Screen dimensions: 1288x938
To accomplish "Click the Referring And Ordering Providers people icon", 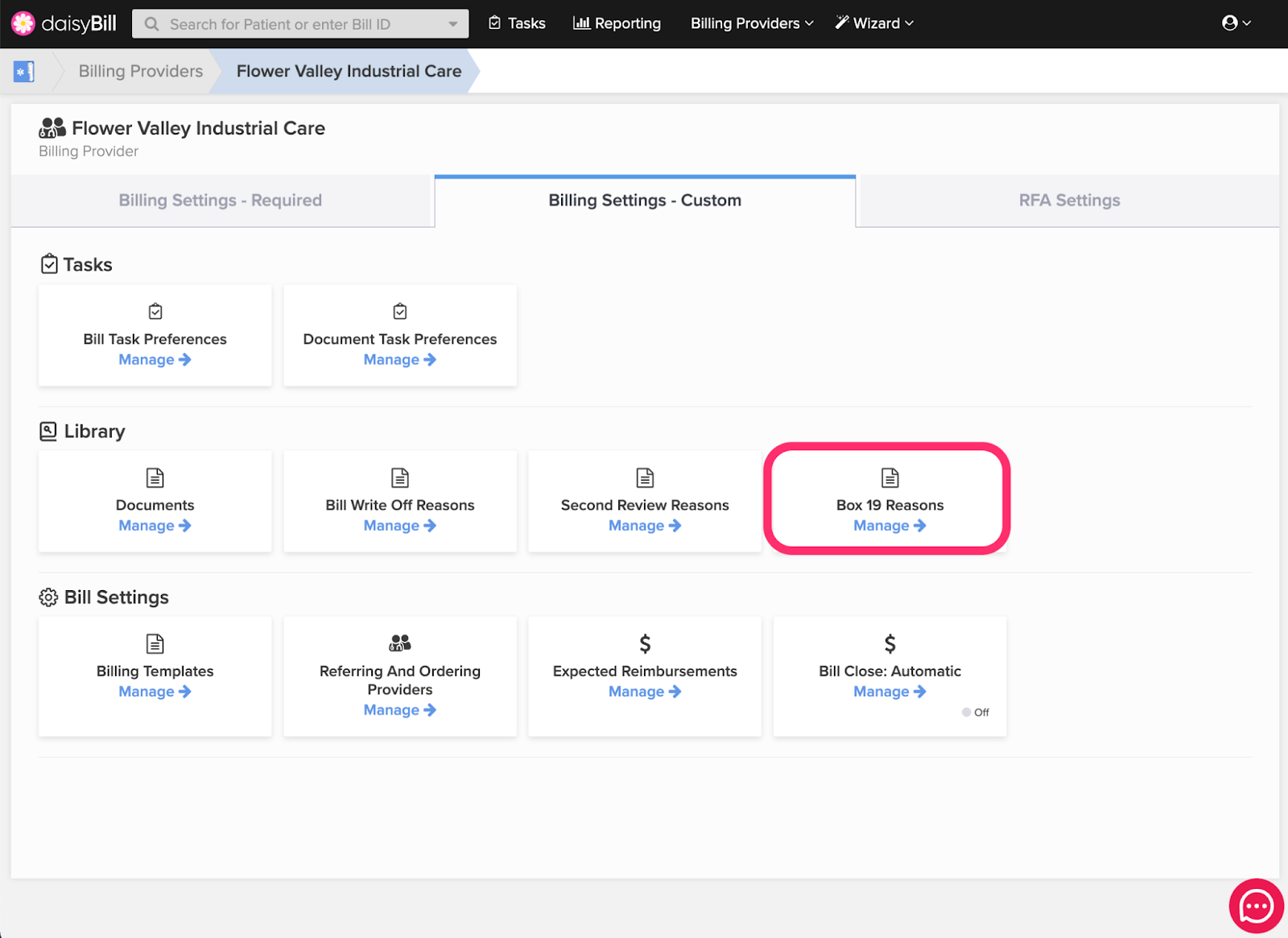I will click(x=400, y=643).
